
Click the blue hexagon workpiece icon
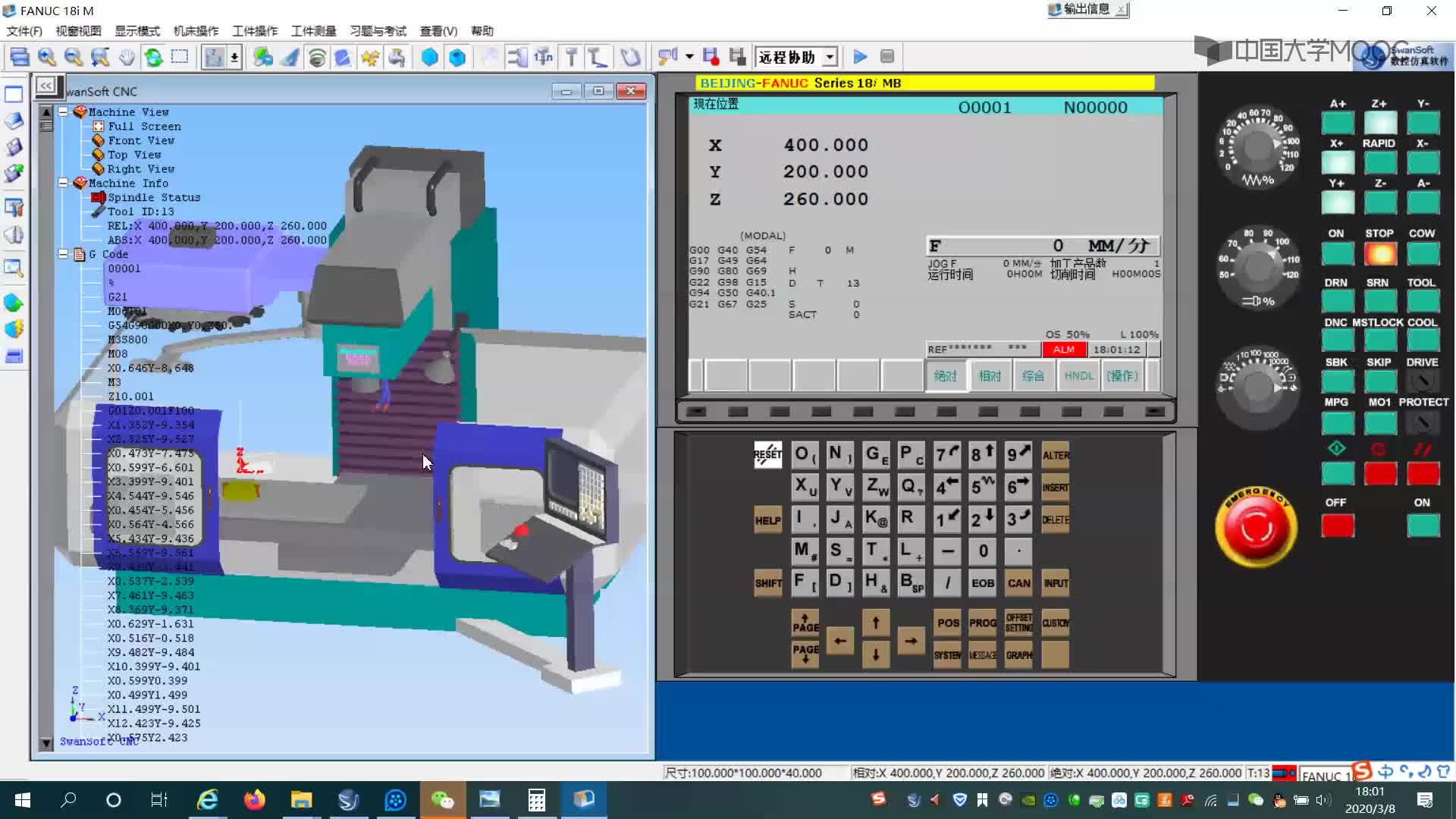(x=429, y=57)
